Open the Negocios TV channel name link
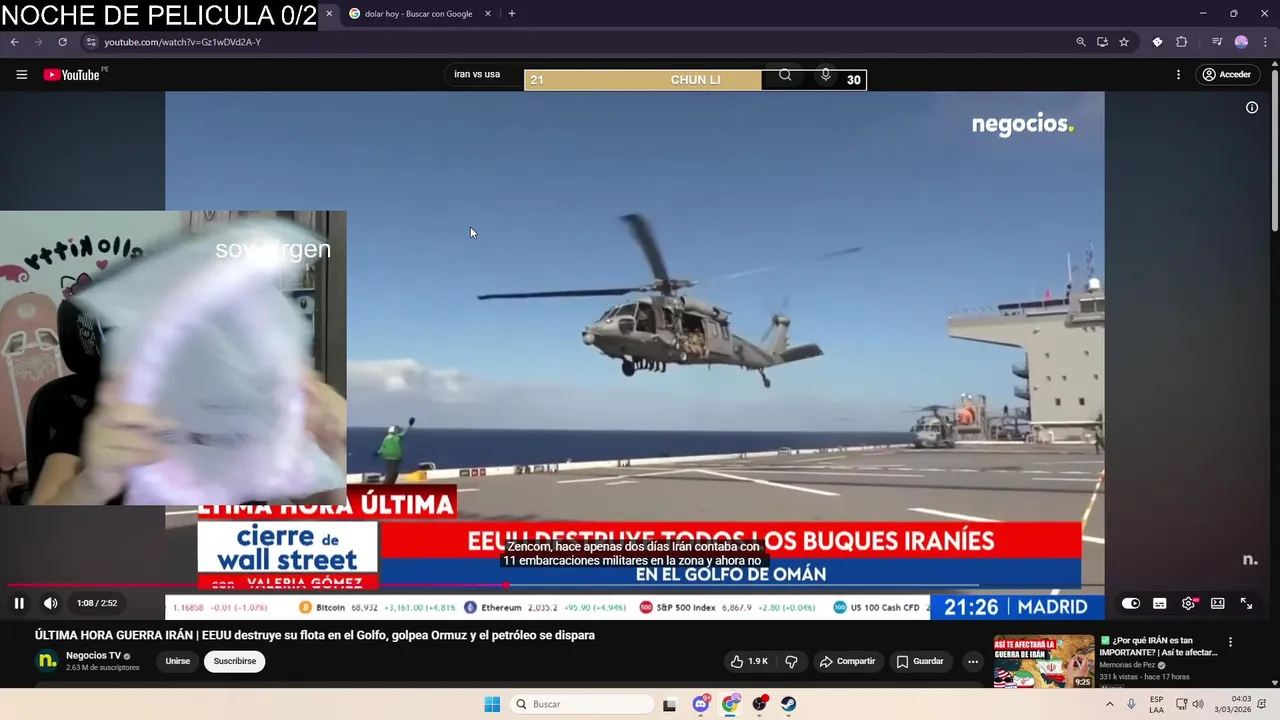The width and height of the screenshot is (1280, 720). pos(93,656)
